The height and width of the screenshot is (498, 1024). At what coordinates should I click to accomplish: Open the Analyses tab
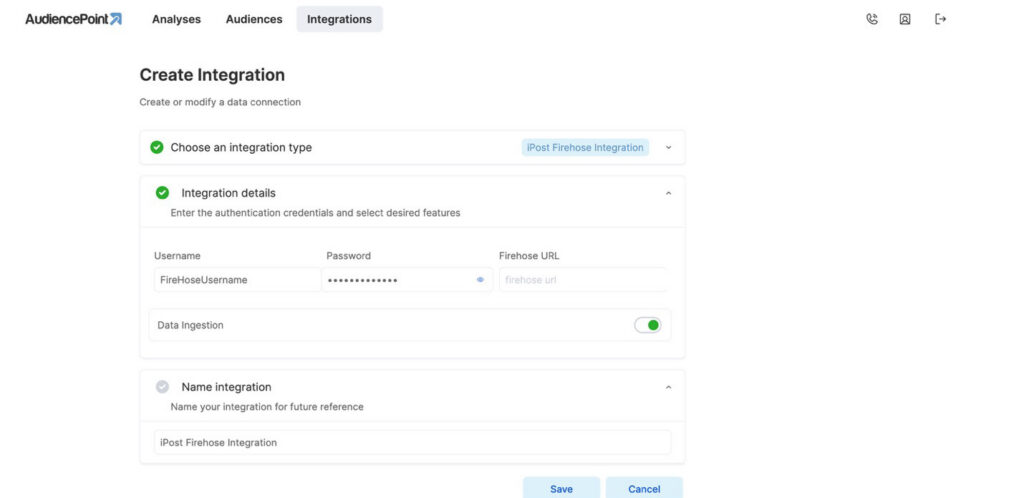point(176,19)
